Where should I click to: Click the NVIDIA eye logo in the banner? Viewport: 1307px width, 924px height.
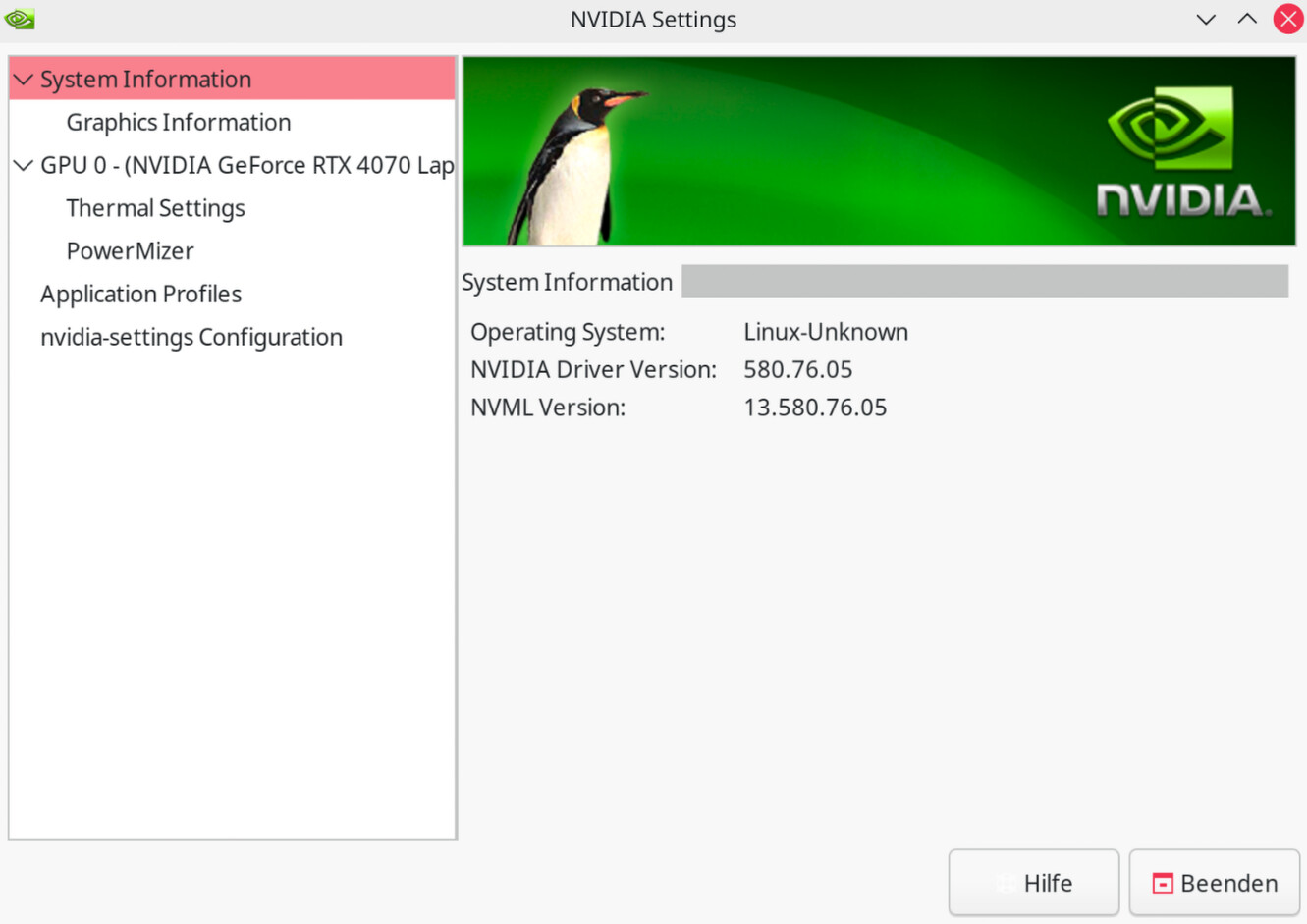coord(1169,128)
